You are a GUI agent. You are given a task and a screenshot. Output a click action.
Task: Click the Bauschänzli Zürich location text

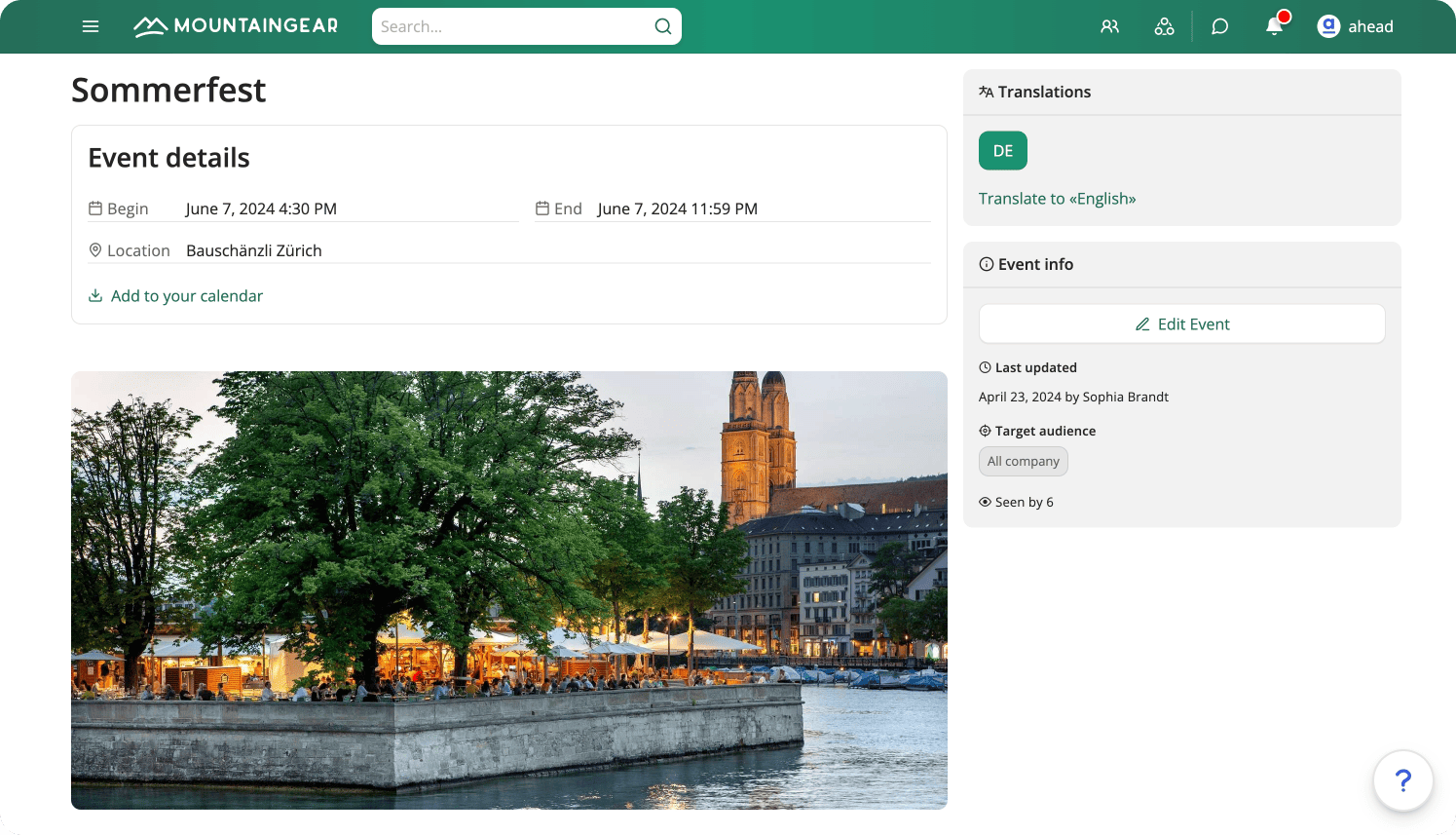point(254,250)
